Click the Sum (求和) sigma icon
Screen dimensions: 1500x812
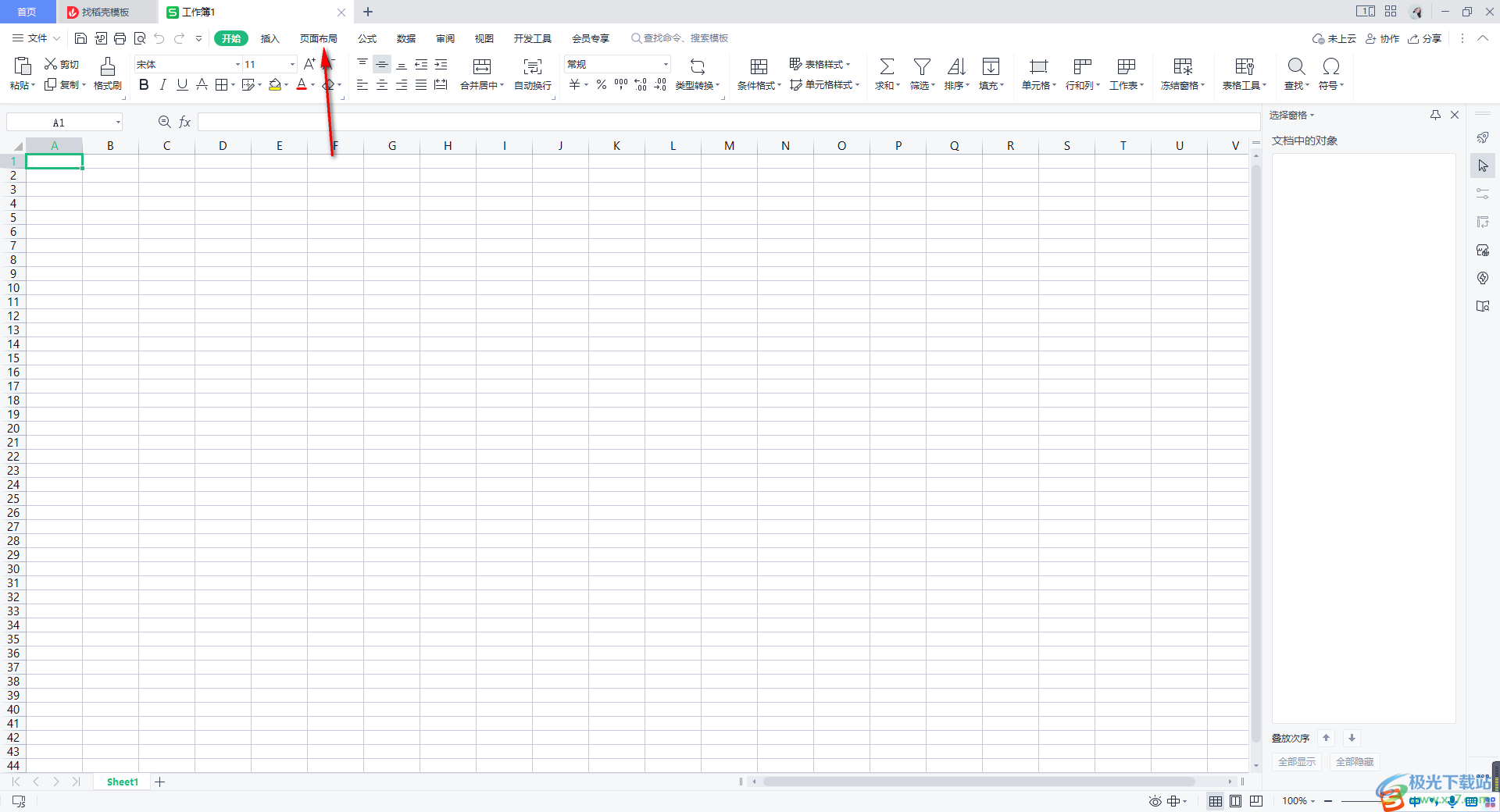[887, 66]
